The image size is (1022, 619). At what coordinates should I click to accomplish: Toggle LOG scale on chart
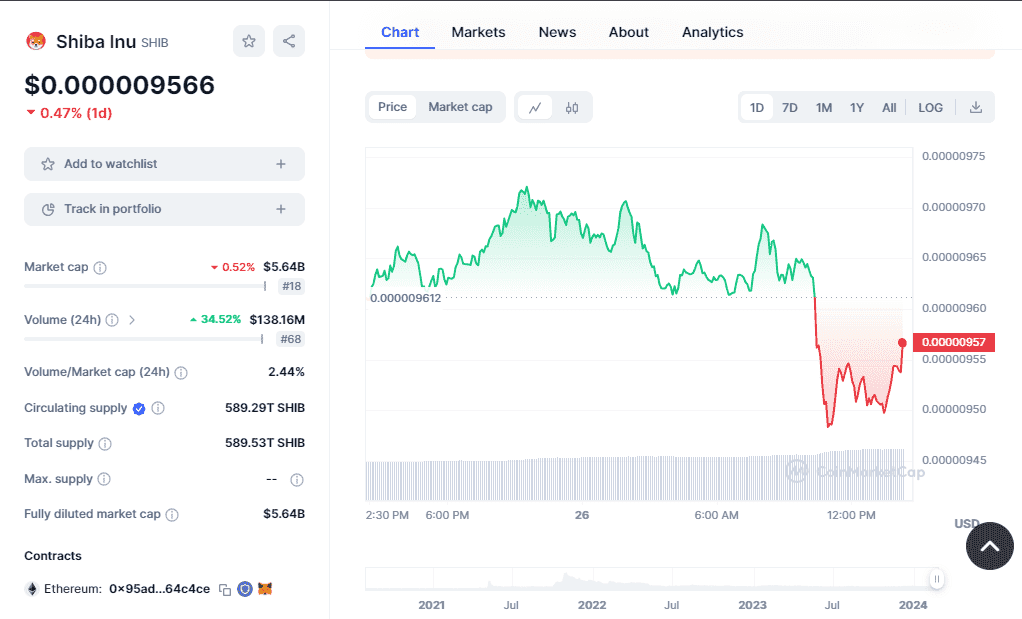[x=930, y=108]
